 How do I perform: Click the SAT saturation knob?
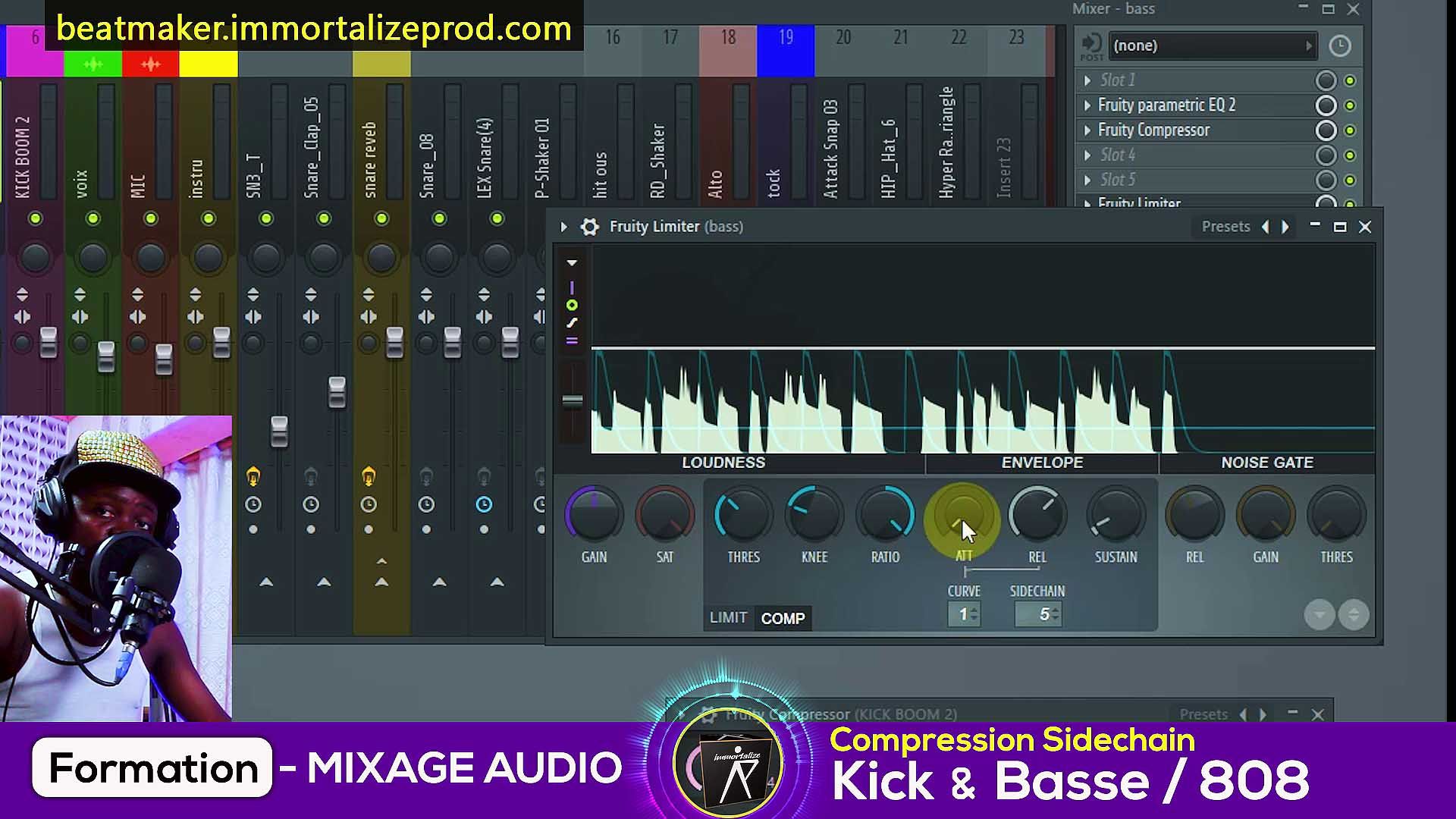(x=664, y=516)
